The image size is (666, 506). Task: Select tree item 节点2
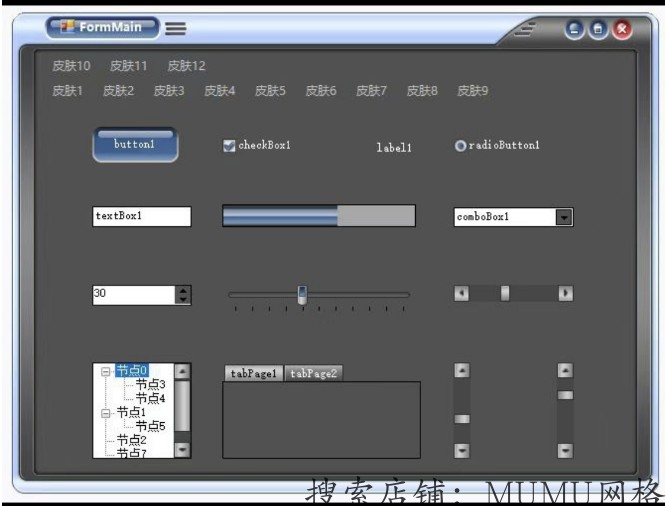tap(132, 440)
